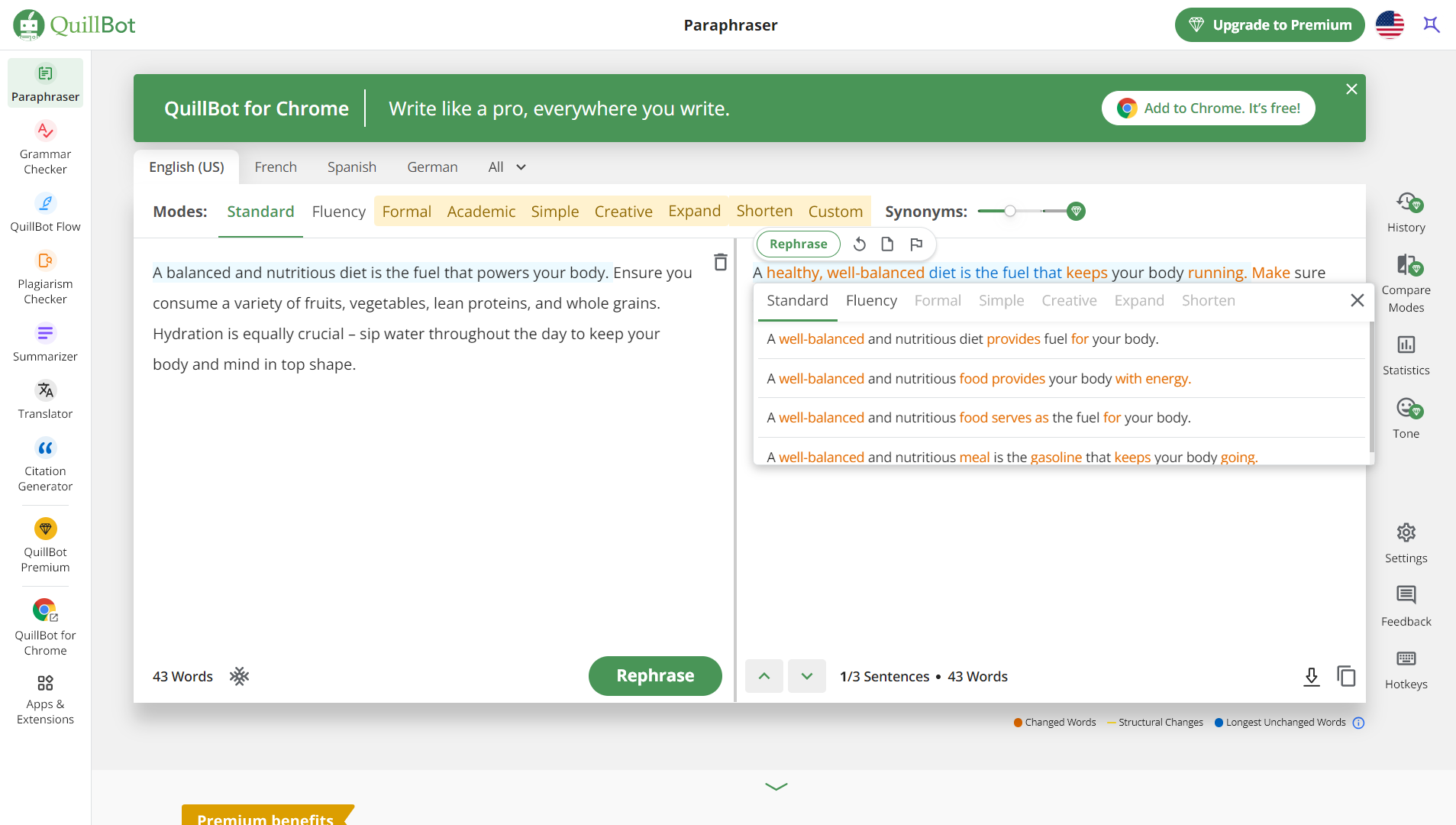Image resolution: width=1456 pixels, height=825 pixels.
Task: Undo sentence change with revert icon
Action: (x=860, y=244)
